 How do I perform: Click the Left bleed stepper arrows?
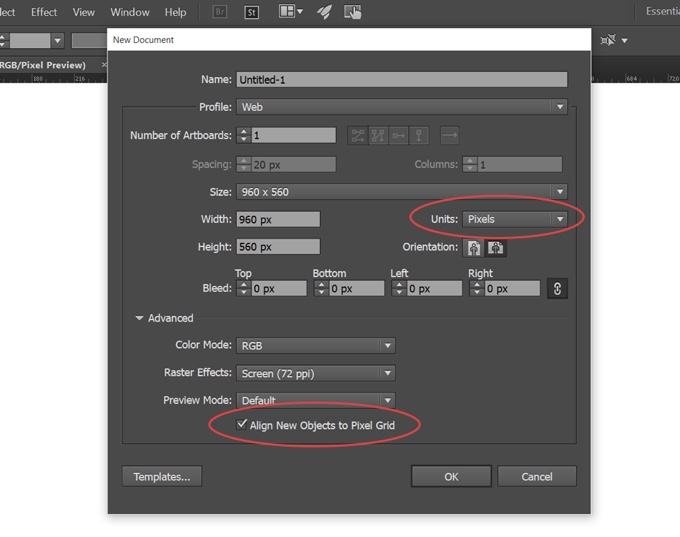(x=399, y=288)
